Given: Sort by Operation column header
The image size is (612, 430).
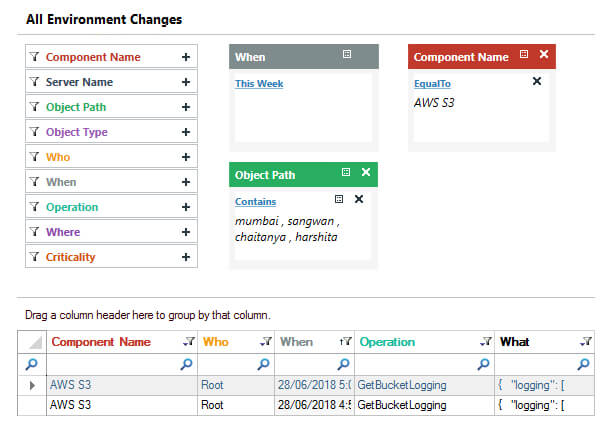Looking at the screenshot, I should tap(387, 342).
